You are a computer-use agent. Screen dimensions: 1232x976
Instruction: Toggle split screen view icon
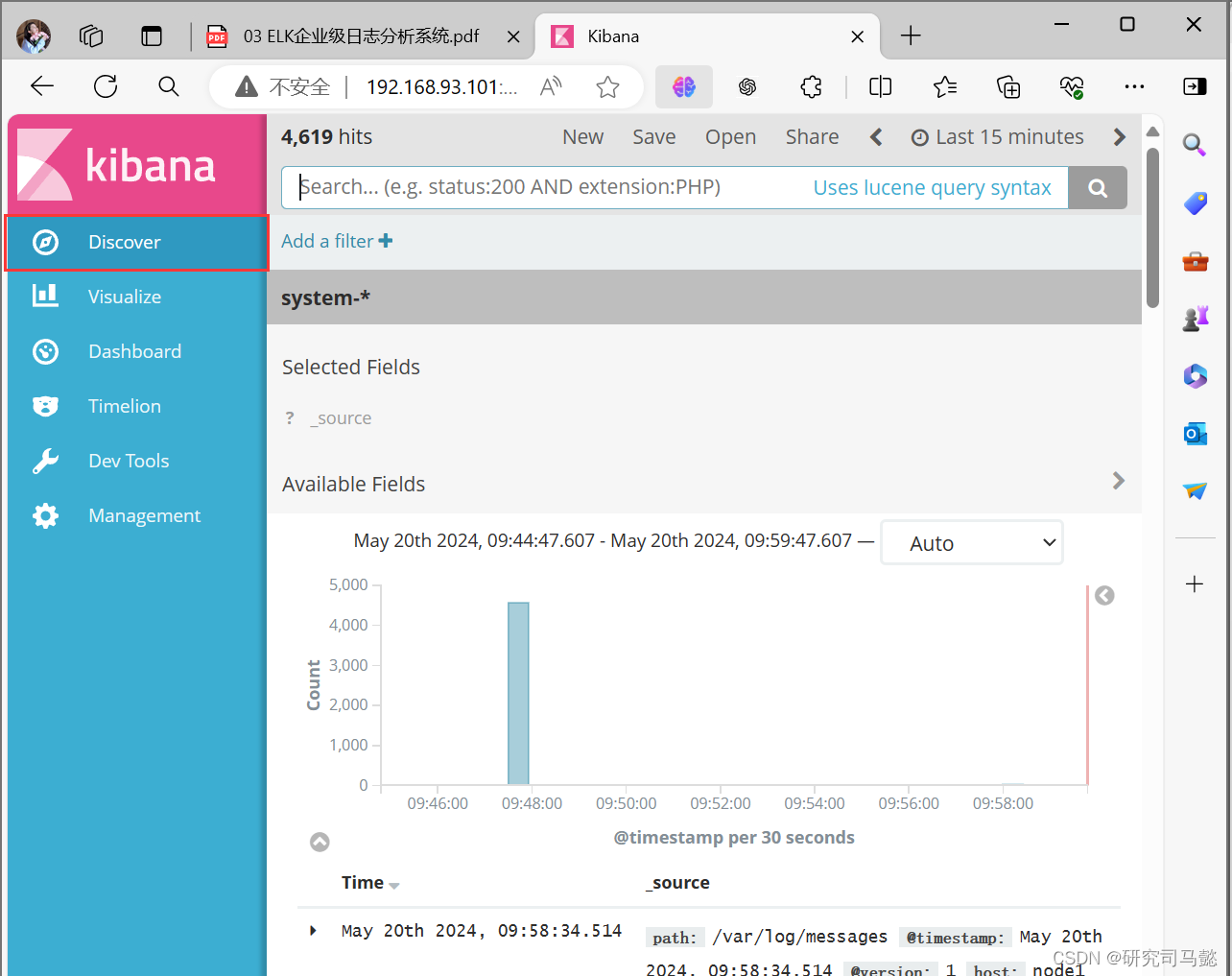click(880, 87)
